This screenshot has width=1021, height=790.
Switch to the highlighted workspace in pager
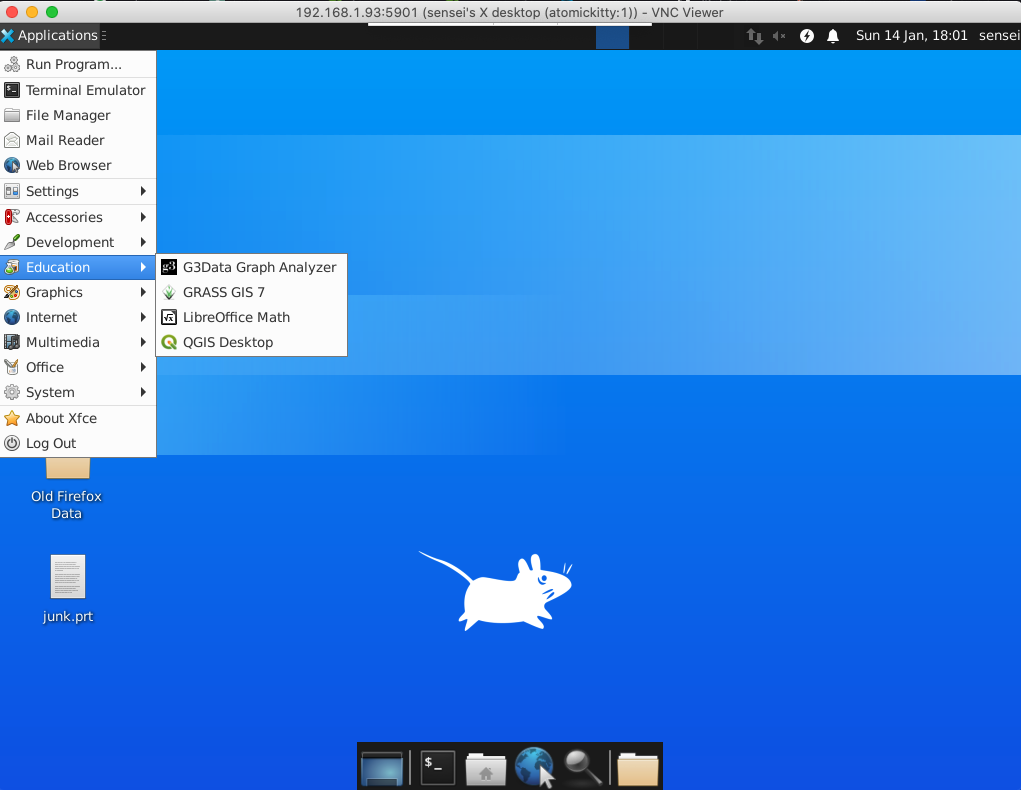pyautogui.click(x=612, y=37)
